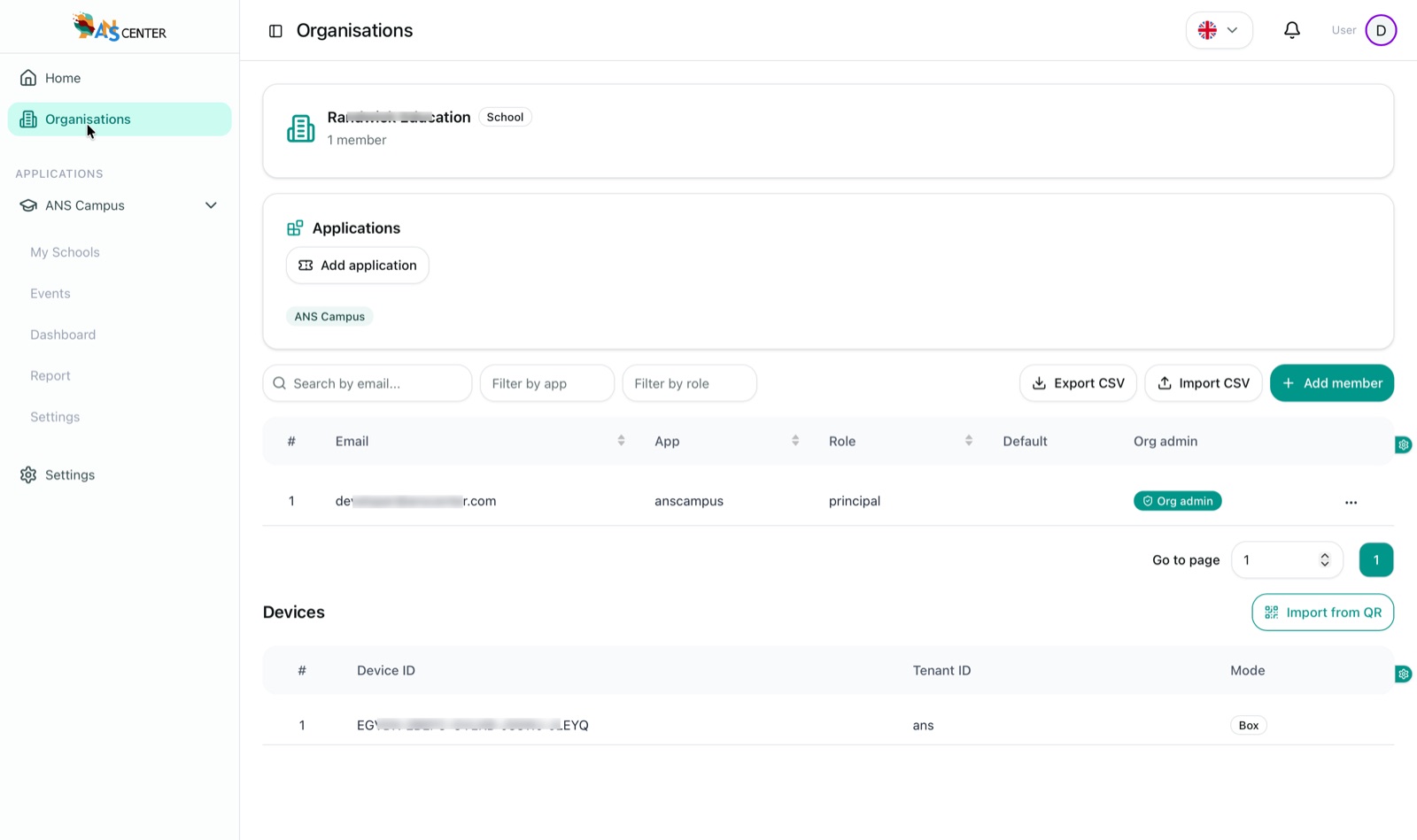Click the sidebar Settings gear icon
Viewport: 1417px width, 840px height.
point(28,475)
